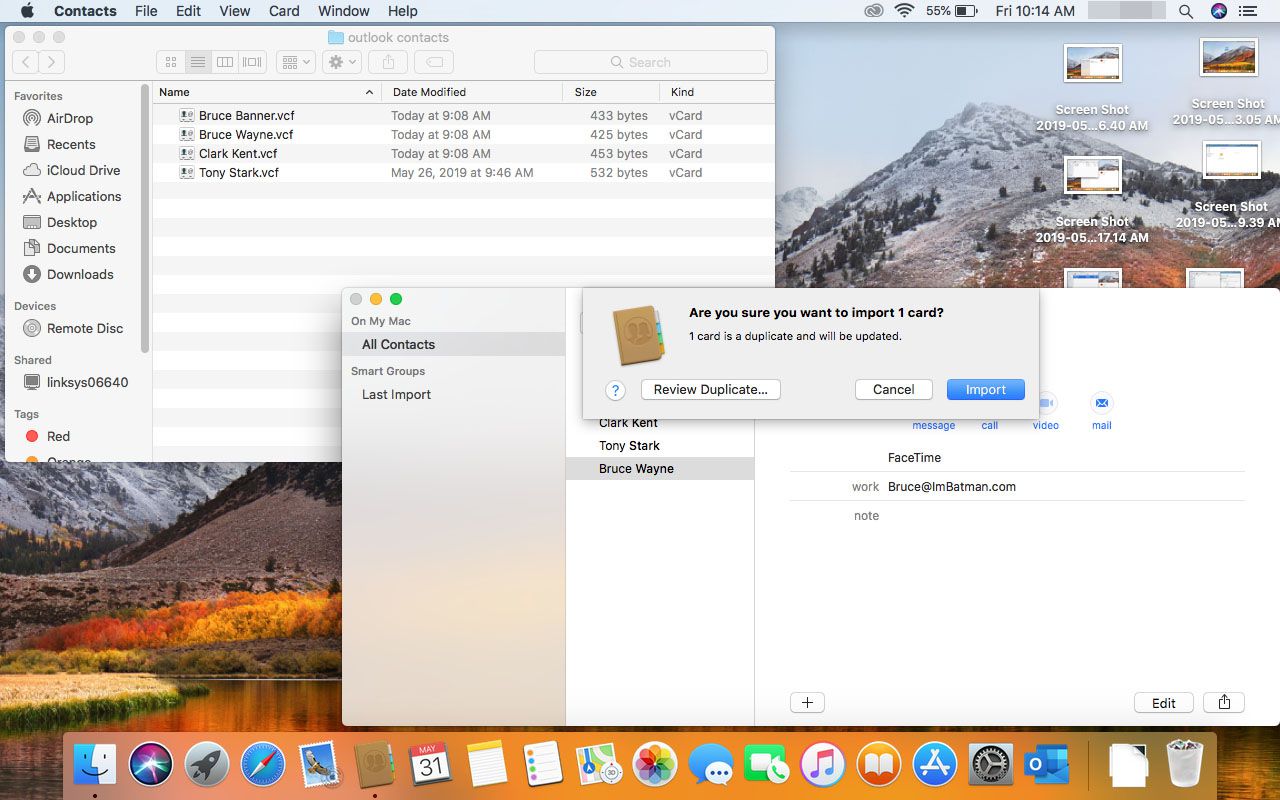Select Clark Kent.vcf file in Finder
This screenshot has width=1280, height=800.
coord(464,154)
